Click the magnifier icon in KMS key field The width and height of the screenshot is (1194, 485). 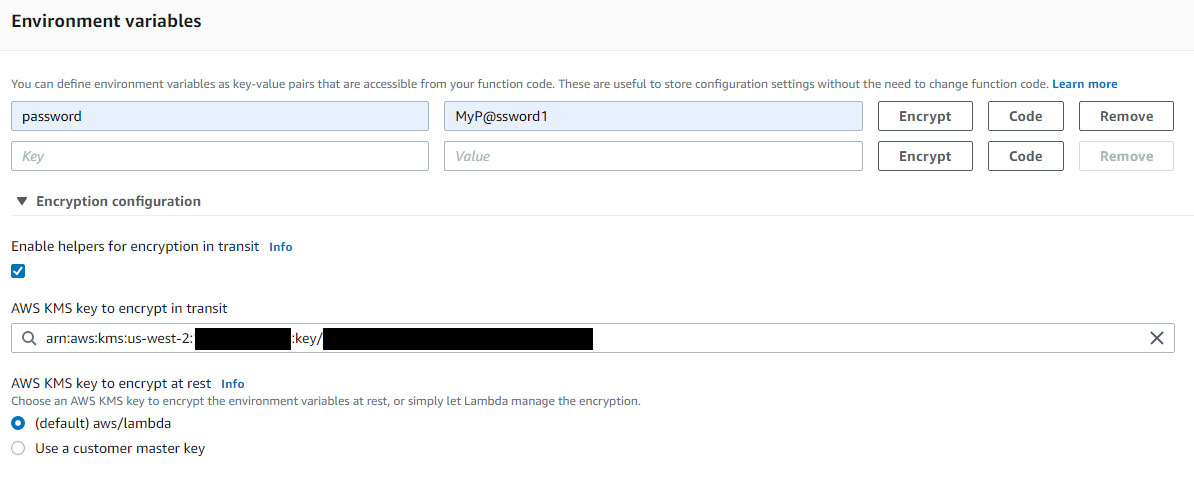click(x=28, y=338)
